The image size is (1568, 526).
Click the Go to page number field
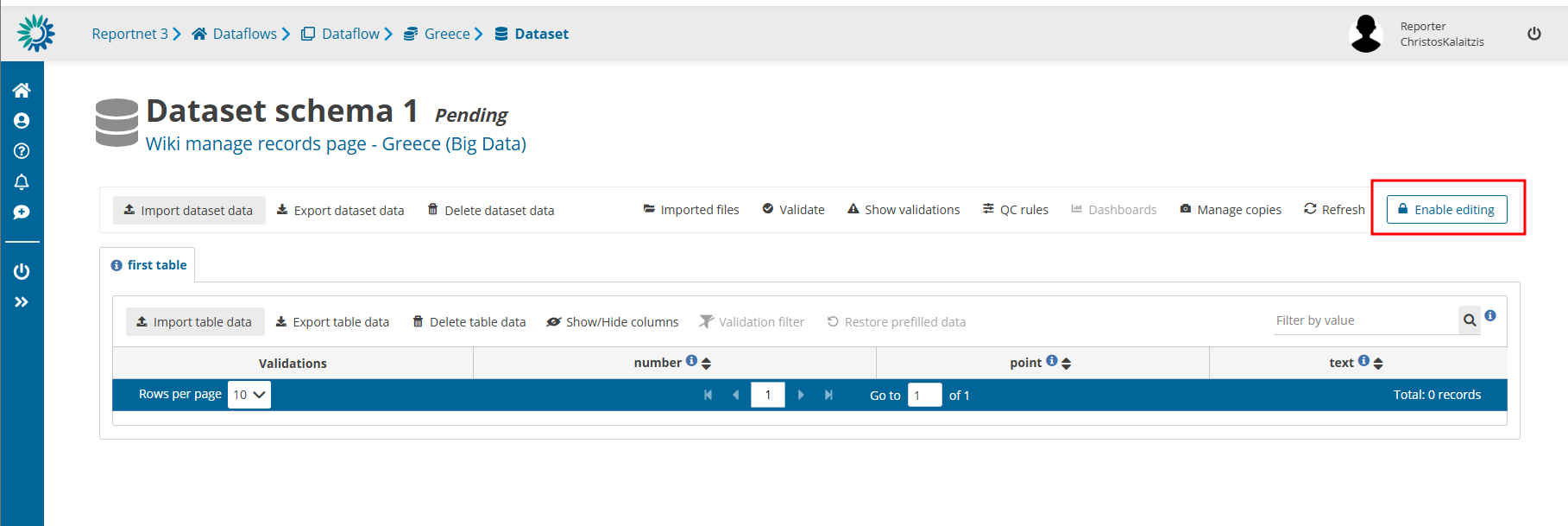924,396
